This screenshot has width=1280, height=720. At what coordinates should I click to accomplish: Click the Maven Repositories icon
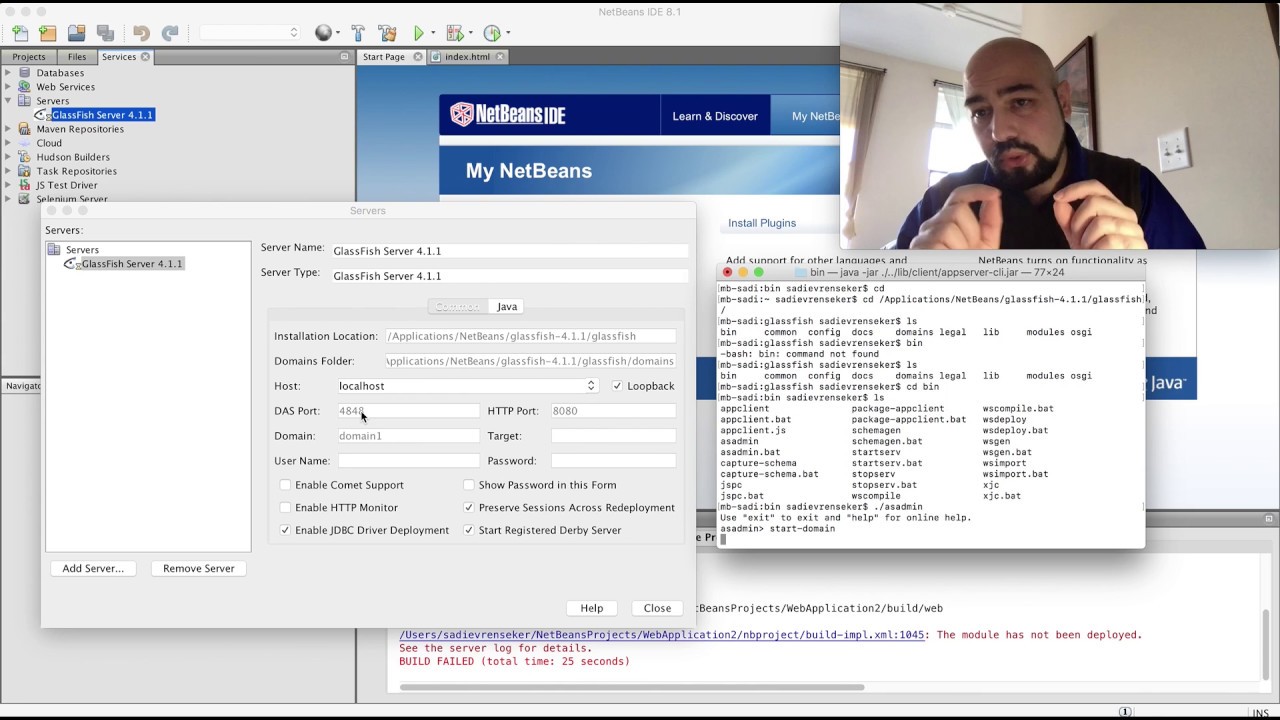pyautogui.click(x=26, y=129)
